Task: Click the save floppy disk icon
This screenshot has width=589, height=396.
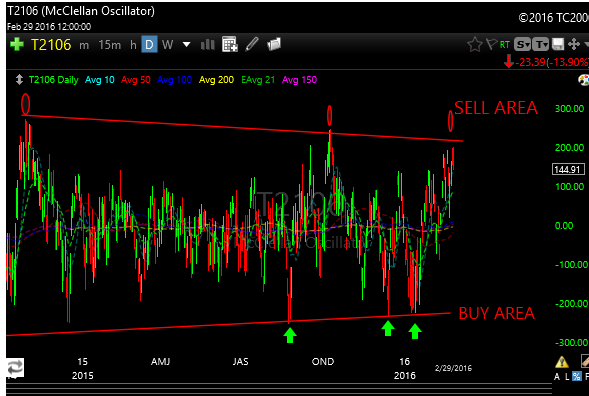Action: click(x=558, y=44)
